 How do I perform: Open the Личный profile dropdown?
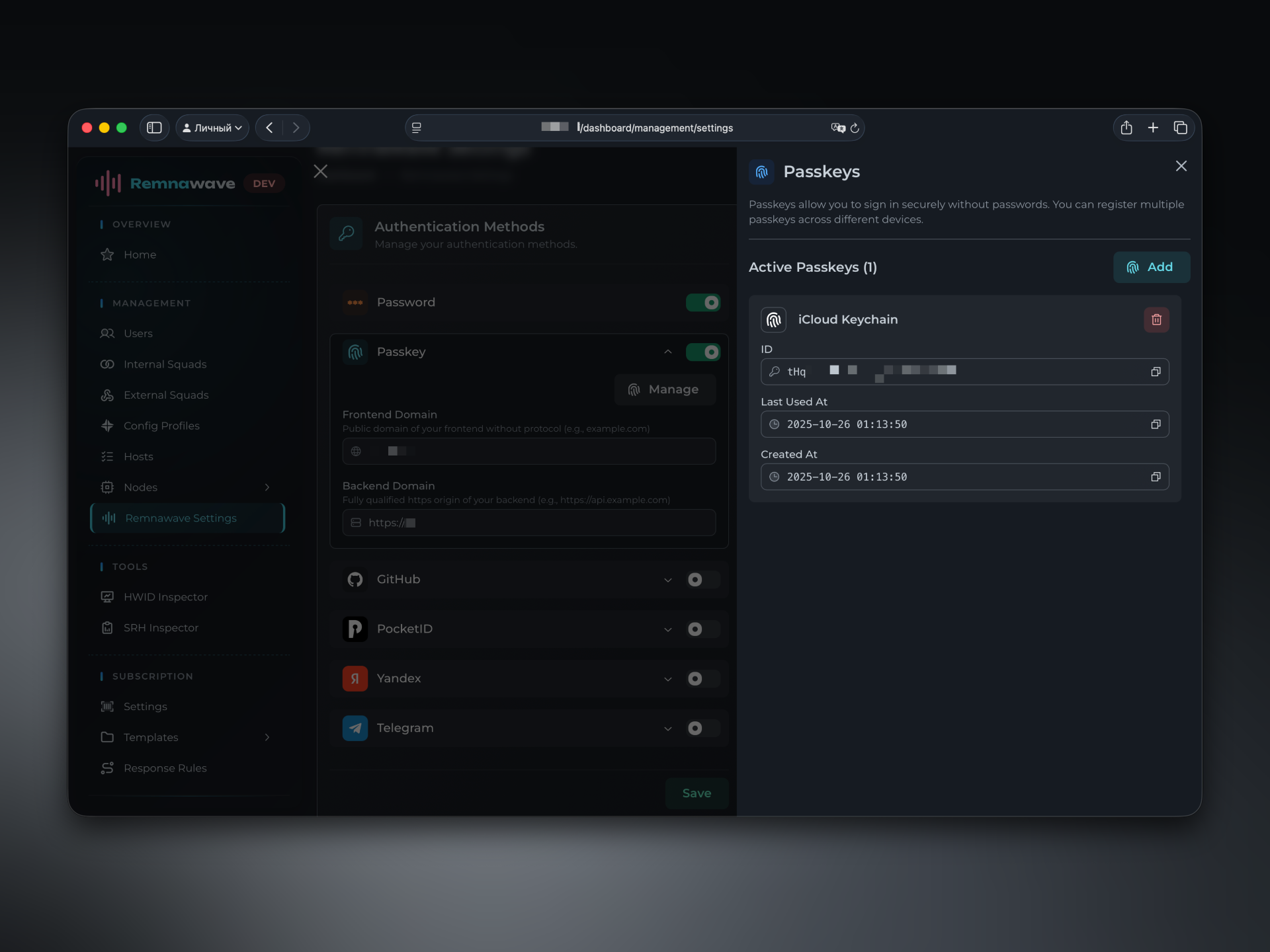point(212,128)
